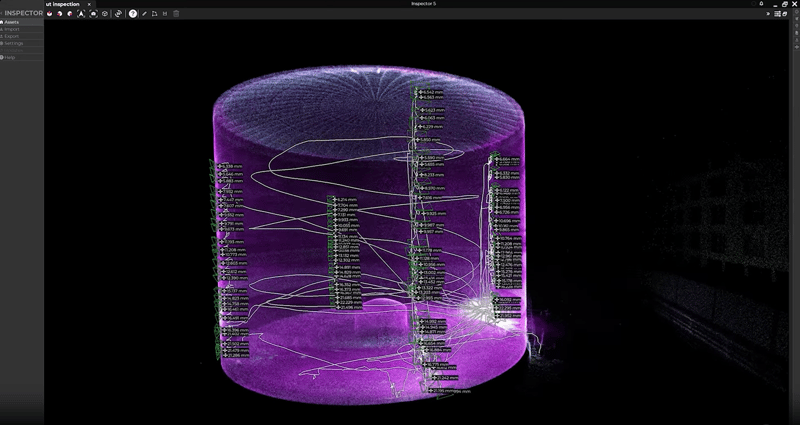Select the 6.664 mm measurement label
Image resolution: width=800 pixels, height=425 pixels.
507,159
